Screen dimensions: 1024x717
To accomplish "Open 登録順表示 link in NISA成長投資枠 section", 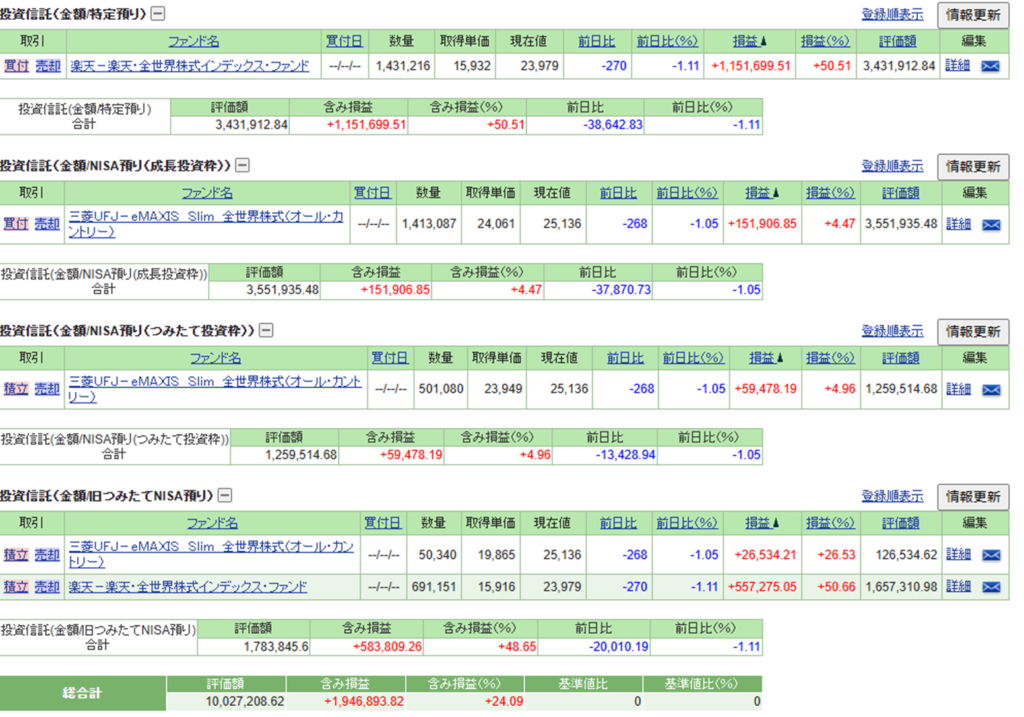I will click(x=892, y=166).
